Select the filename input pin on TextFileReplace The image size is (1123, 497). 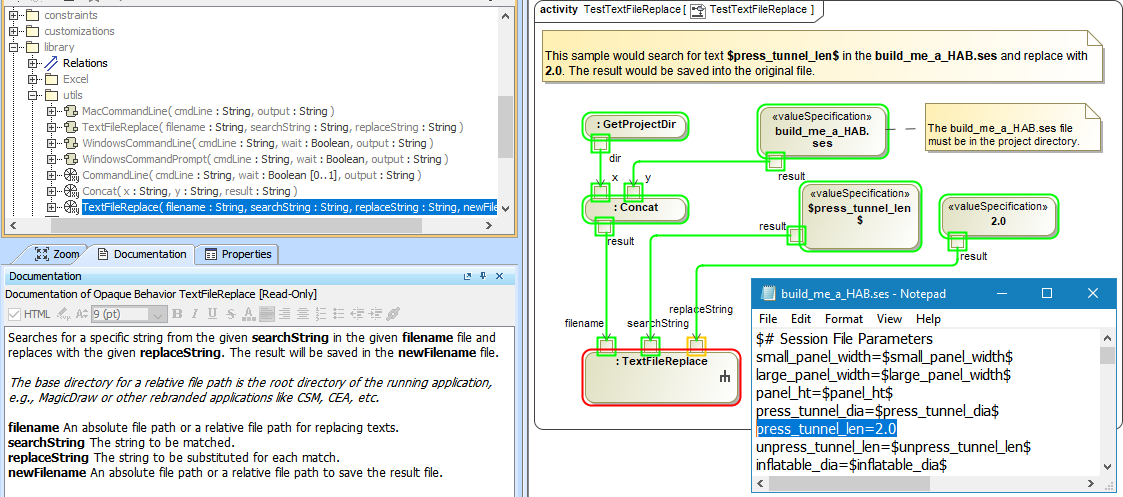(x=605, y=346)
